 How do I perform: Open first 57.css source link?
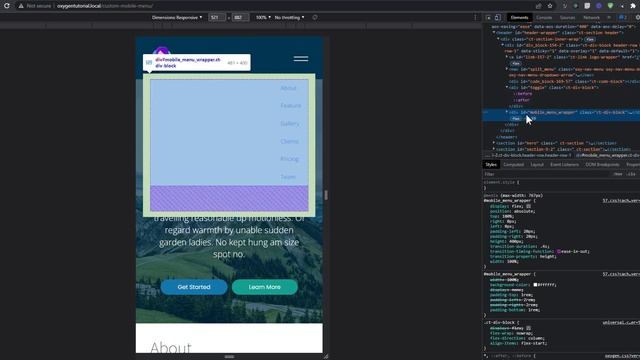(621, 201)
